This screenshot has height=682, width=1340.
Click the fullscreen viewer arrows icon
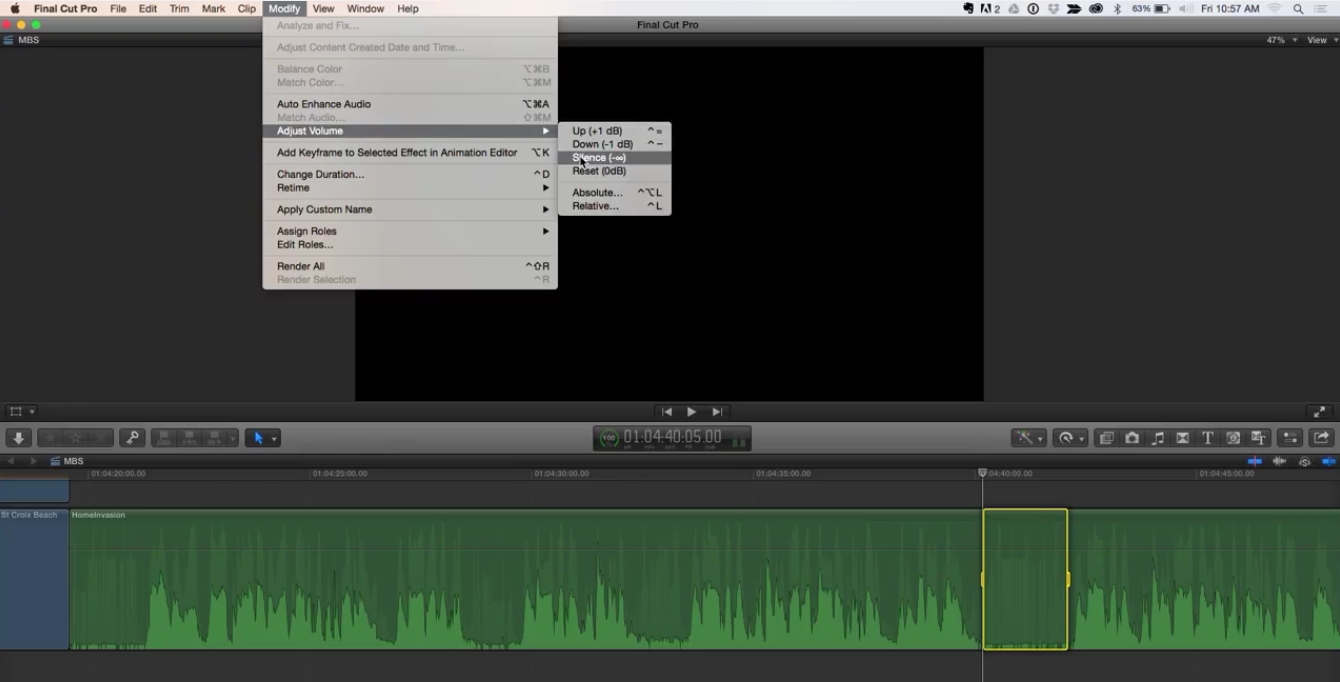pyautogui.click(x=1320, y=412)
